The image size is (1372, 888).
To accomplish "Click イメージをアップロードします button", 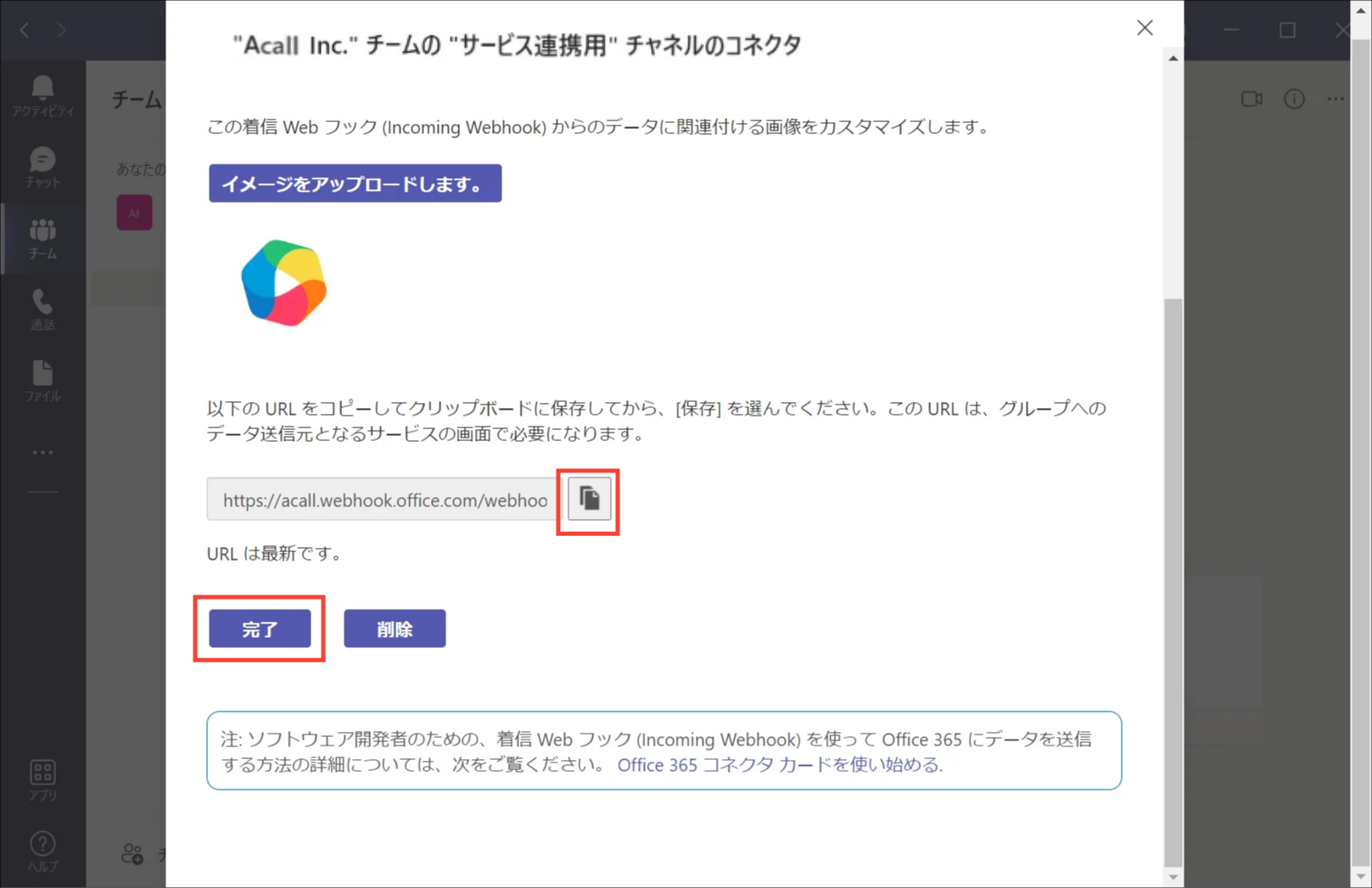I will point(355,183).
